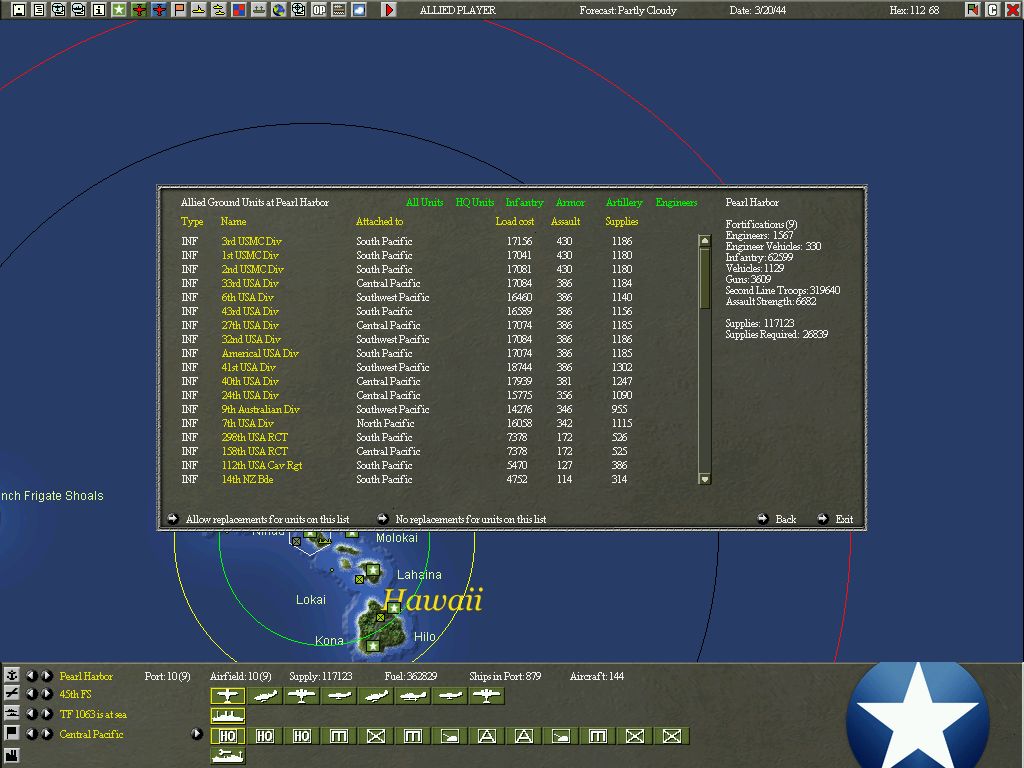Image resolution: width=1024 pixels, height=768 pixels.
Task: Click the unit list scrollbar up arrow
Action: click(x=705, y=241)
